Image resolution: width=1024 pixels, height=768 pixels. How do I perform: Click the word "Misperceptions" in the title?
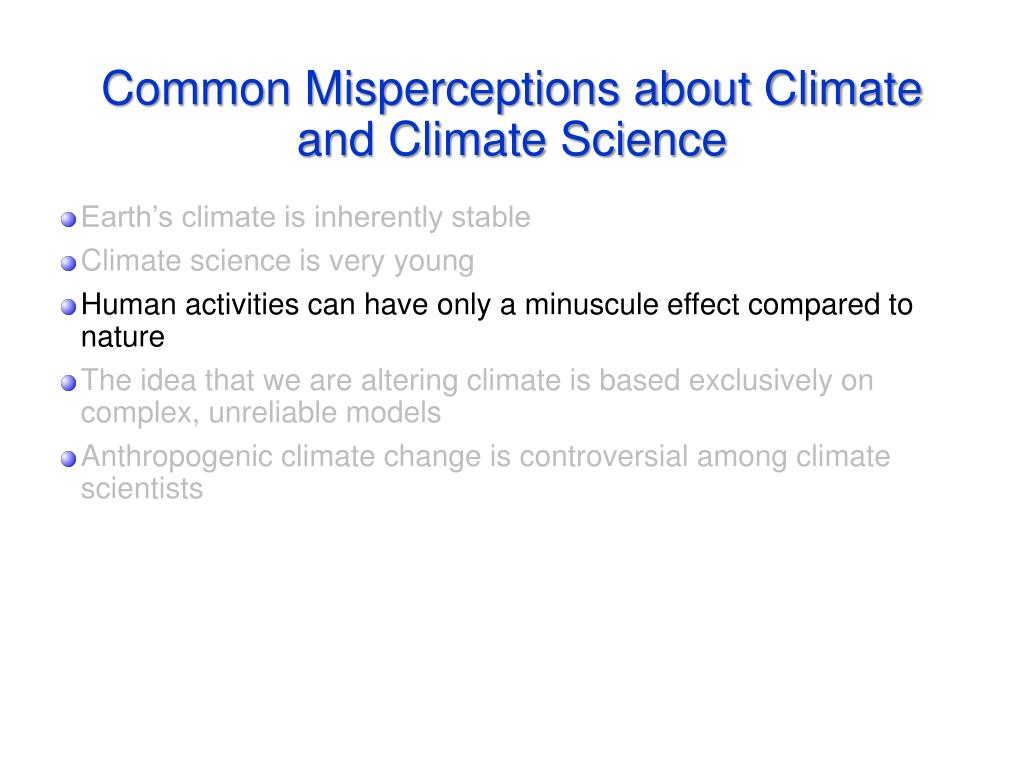462,89
